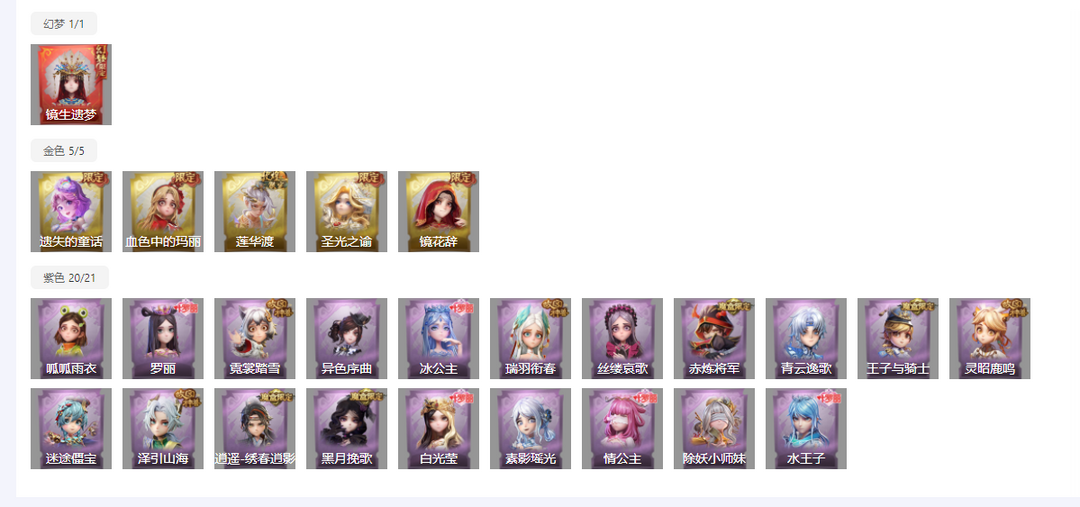Click the 赤炼将军 card
The image size is (1080, 507).
714,338
